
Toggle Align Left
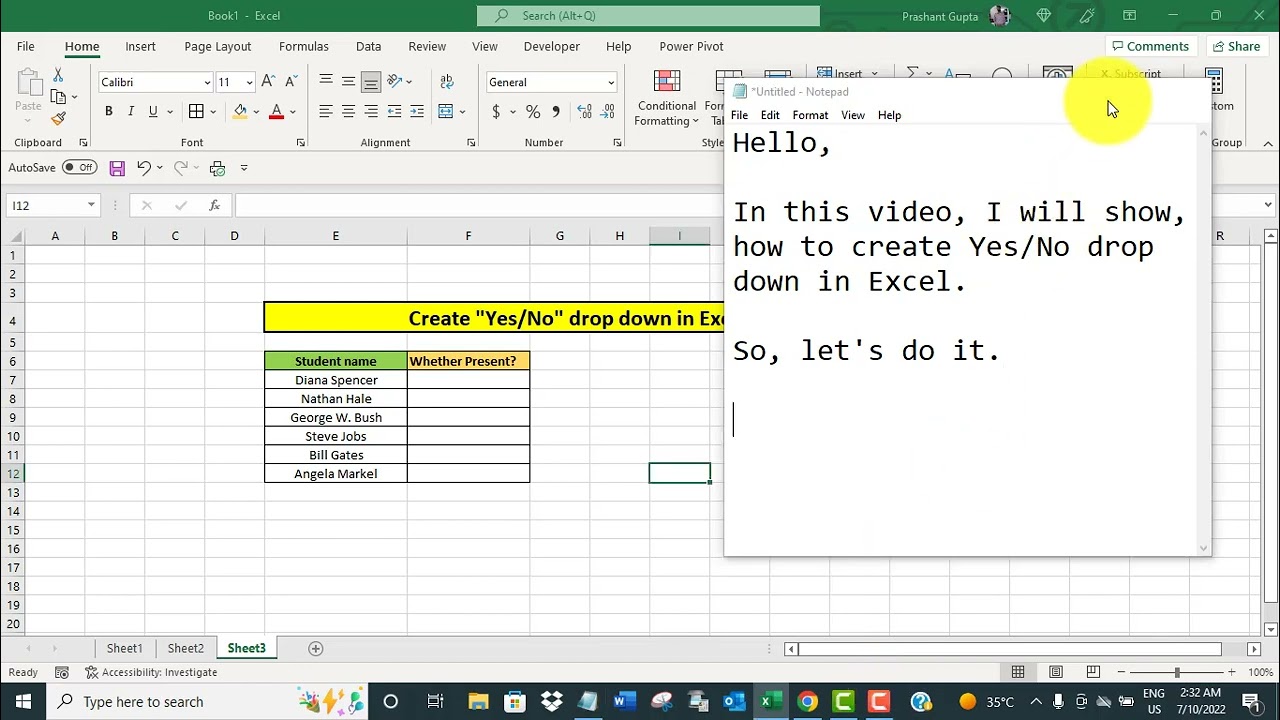click(326, 111)
